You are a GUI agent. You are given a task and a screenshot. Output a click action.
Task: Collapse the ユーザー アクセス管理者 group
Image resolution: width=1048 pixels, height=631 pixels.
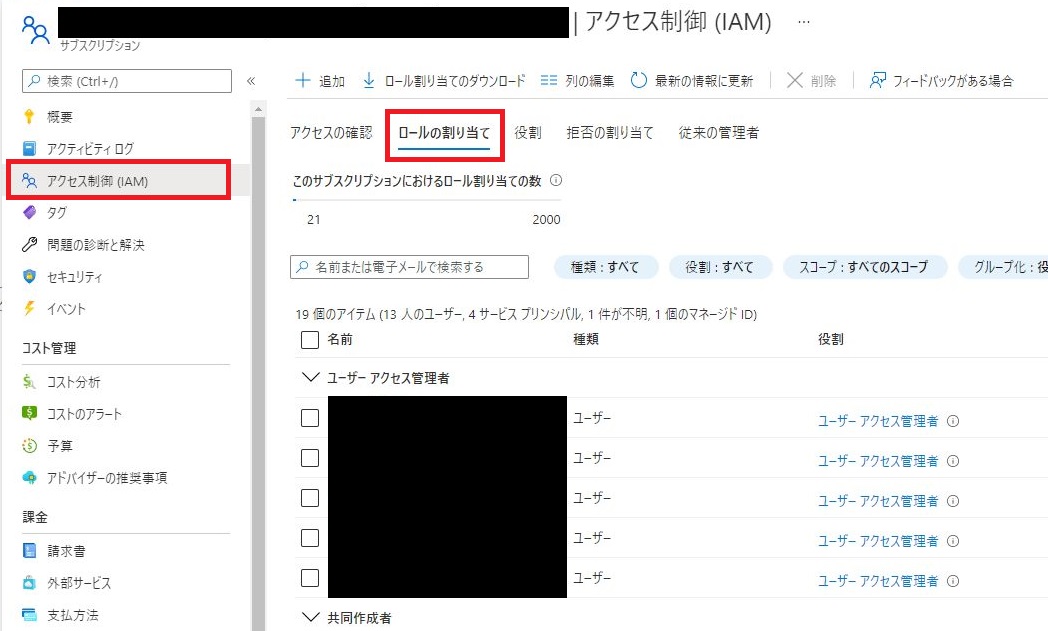(x=310, y=377)
